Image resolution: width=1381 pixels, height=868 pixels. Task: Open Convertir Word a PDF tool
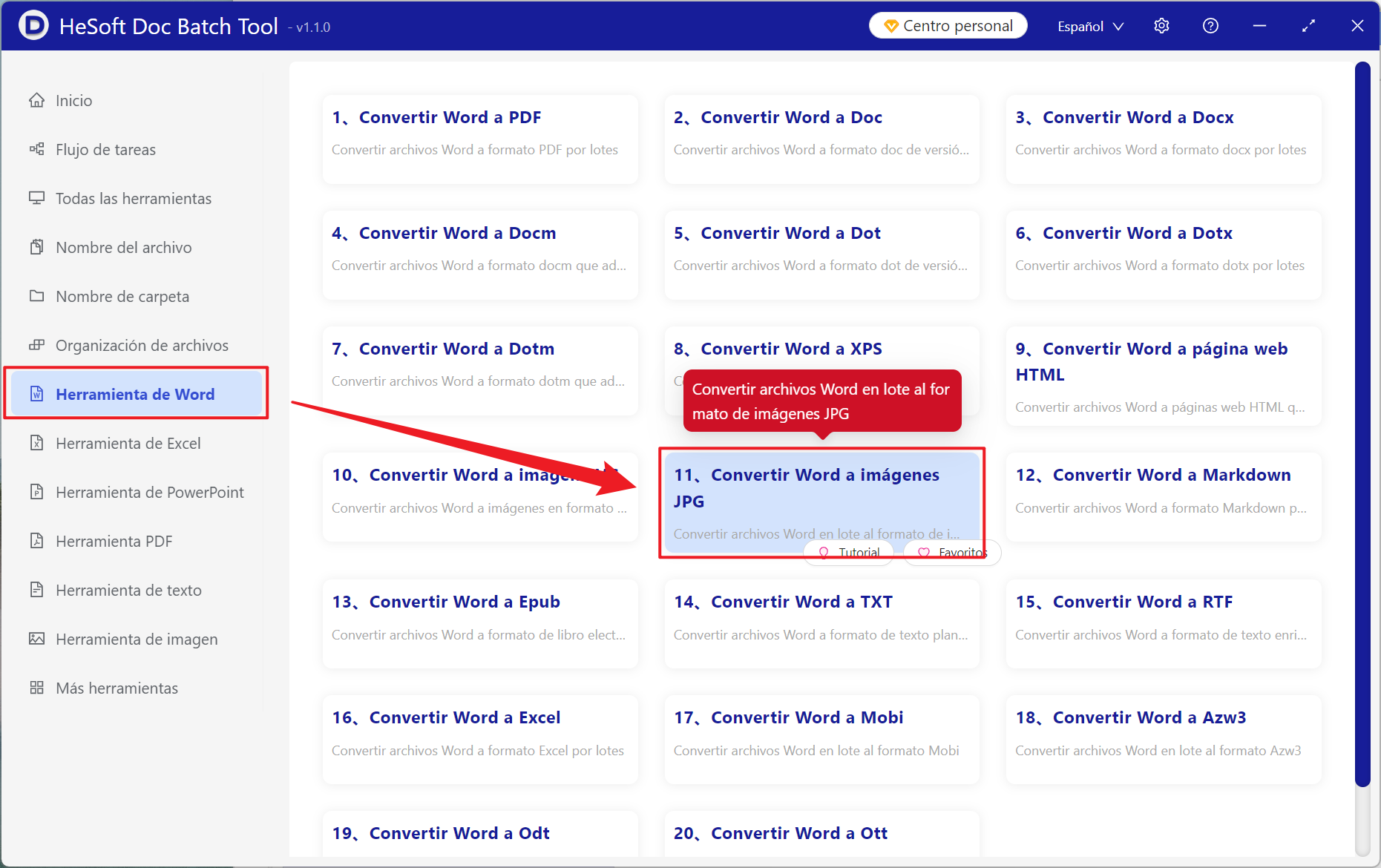(480, 139)
